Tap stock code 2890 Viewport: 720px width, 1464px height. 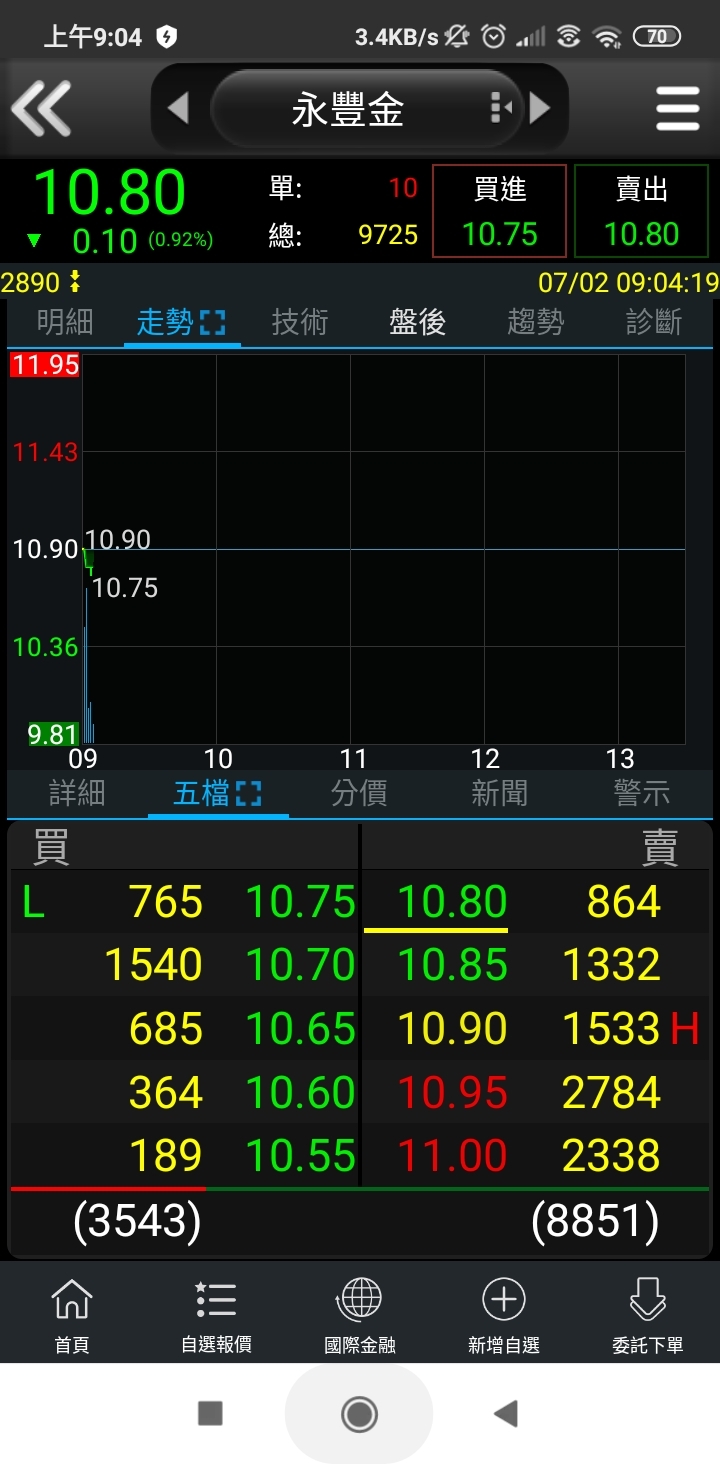click(x=31, y=283)
